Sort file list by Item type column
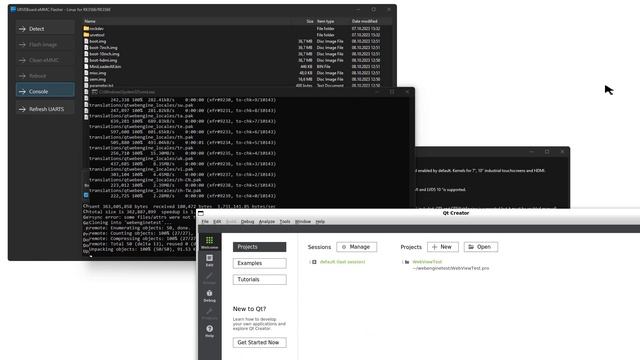640x360 pixels. point(325,21)
